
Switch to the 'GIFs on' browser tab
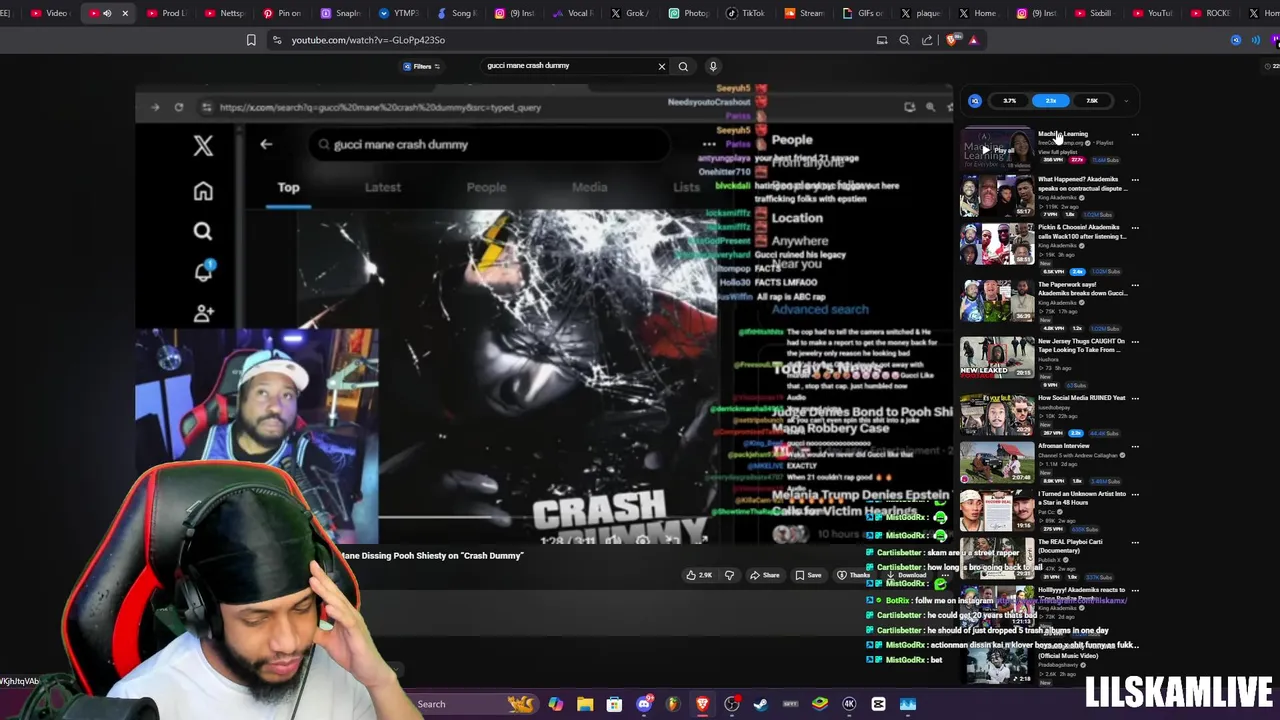[x=862, y=13]
